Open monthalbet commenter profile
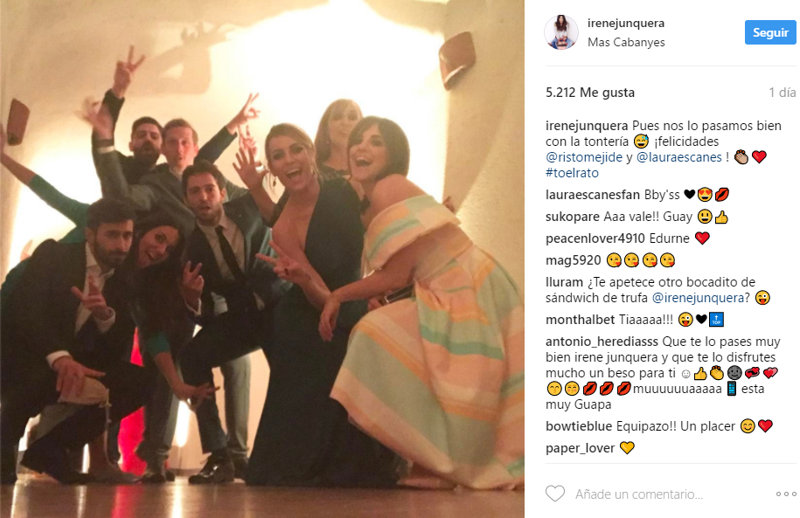This screenshot has height=518, width=800. click(x=580, y=320)
